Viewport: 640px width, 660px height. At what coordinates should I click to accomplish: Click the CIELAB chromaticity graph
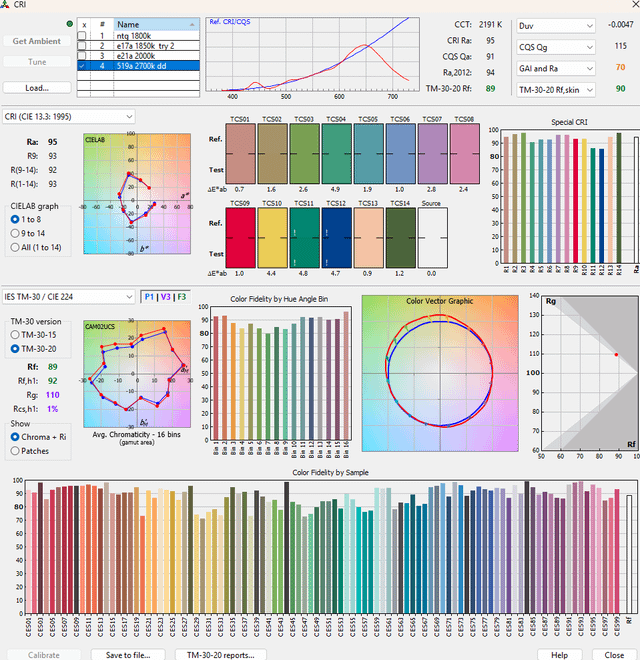point(135,194)
